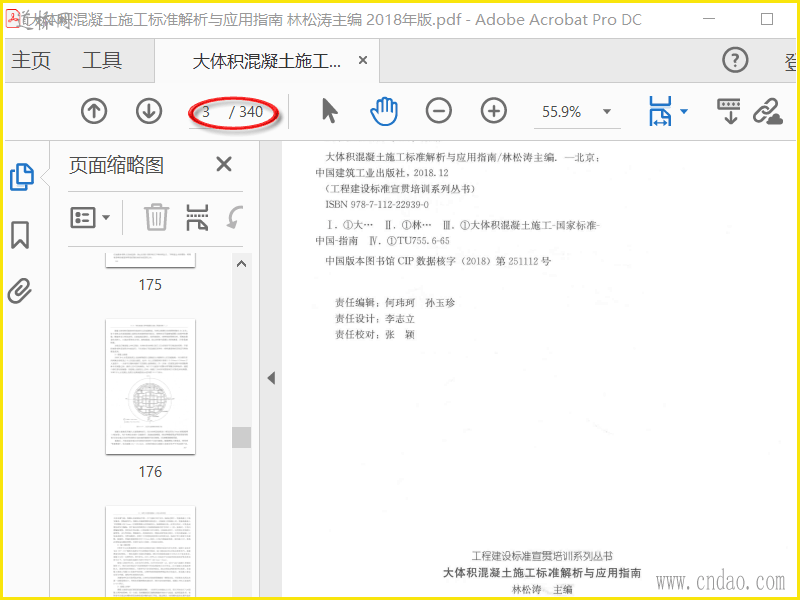800x600 pixels.
Task: Maximize the Acrobat window
Action: tap(767, 19)
